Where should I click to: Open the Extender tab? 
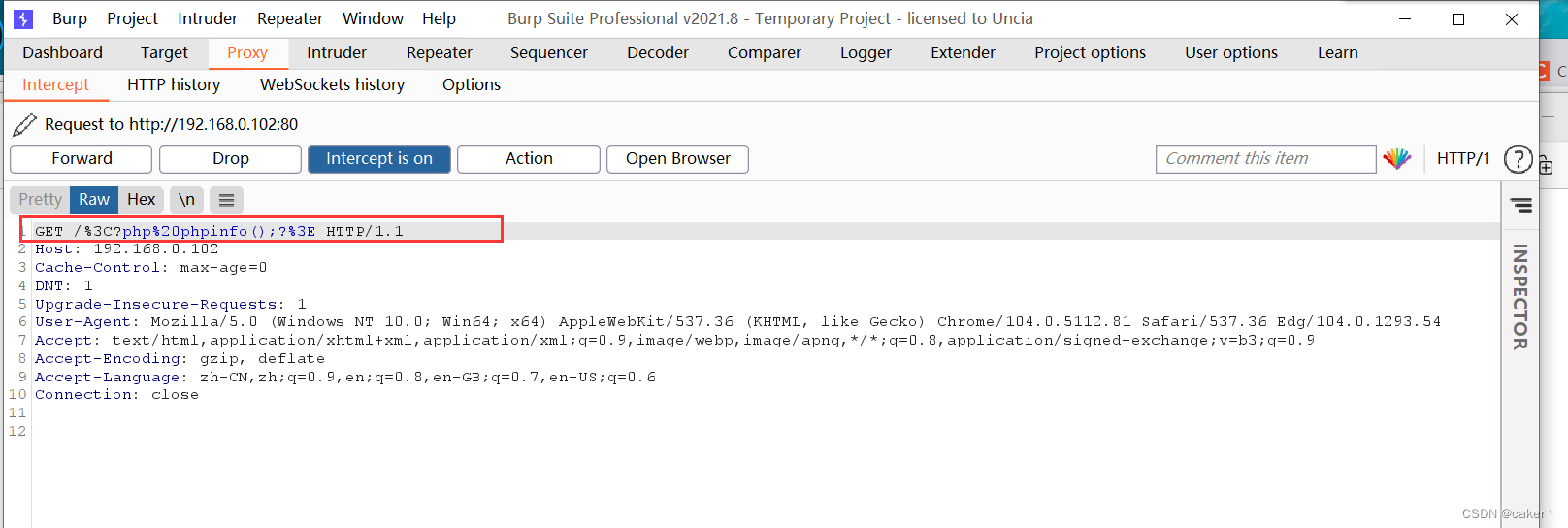click(963, 53)
